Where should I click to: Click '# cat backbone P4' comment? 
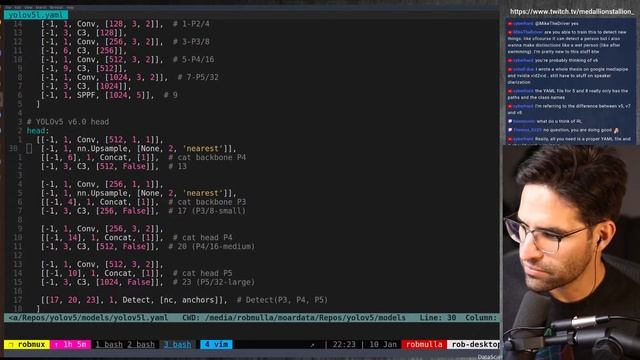[x=207, y=158]
